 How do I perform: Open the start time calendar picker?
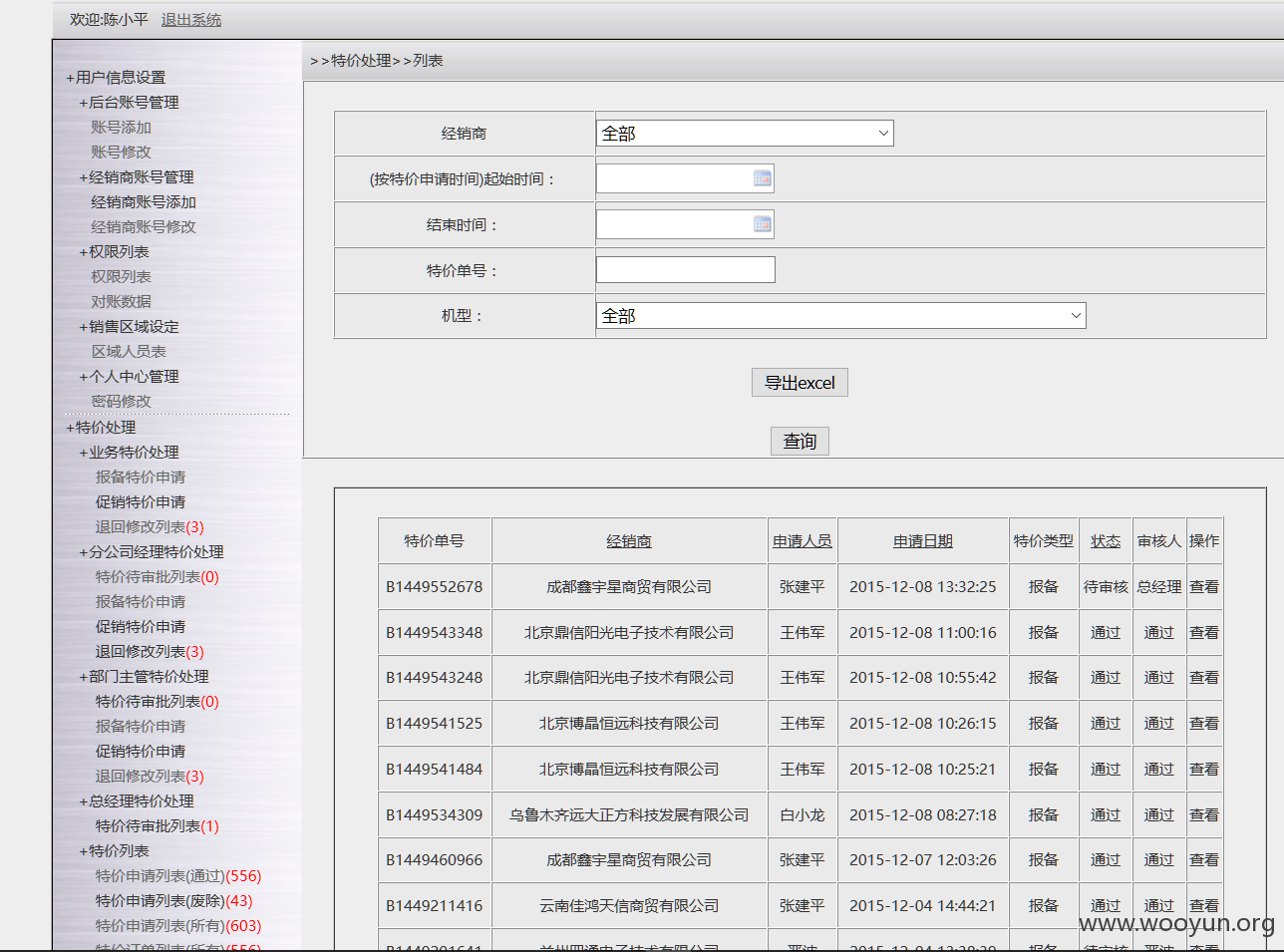[763, 178]
